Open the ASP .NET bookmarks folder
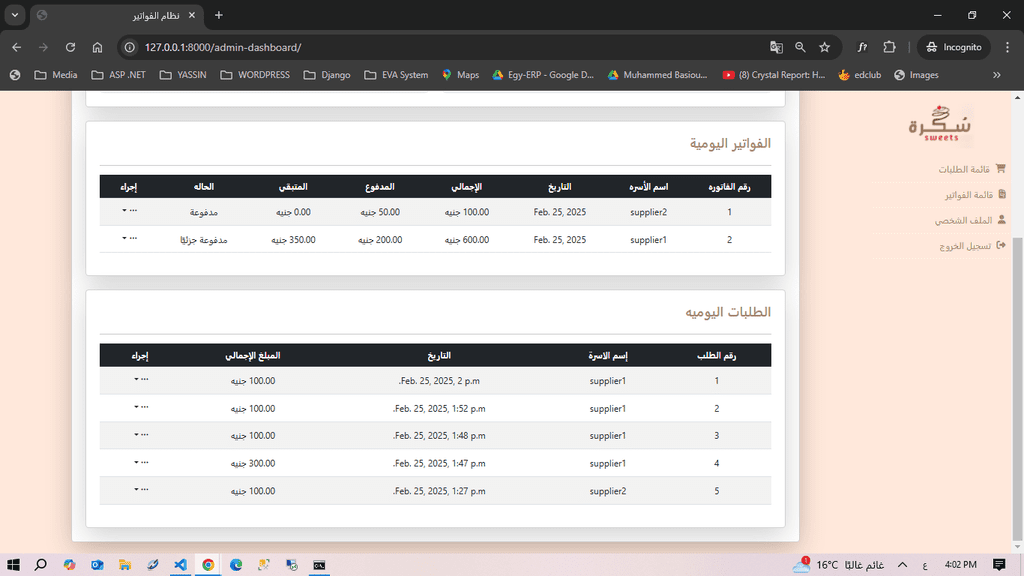1024x576 pixels. [x=118, y=75]
